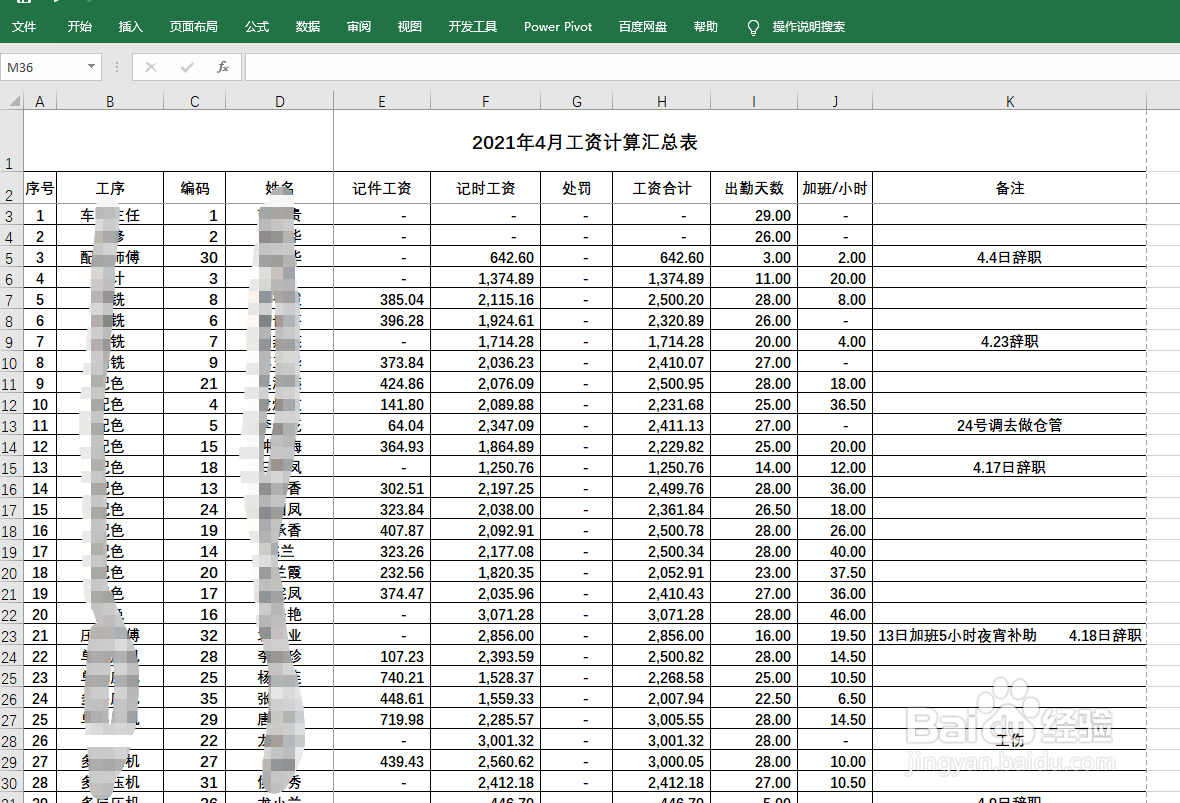
Task: Click the 工序 header cell
Action: coord(110,188)
